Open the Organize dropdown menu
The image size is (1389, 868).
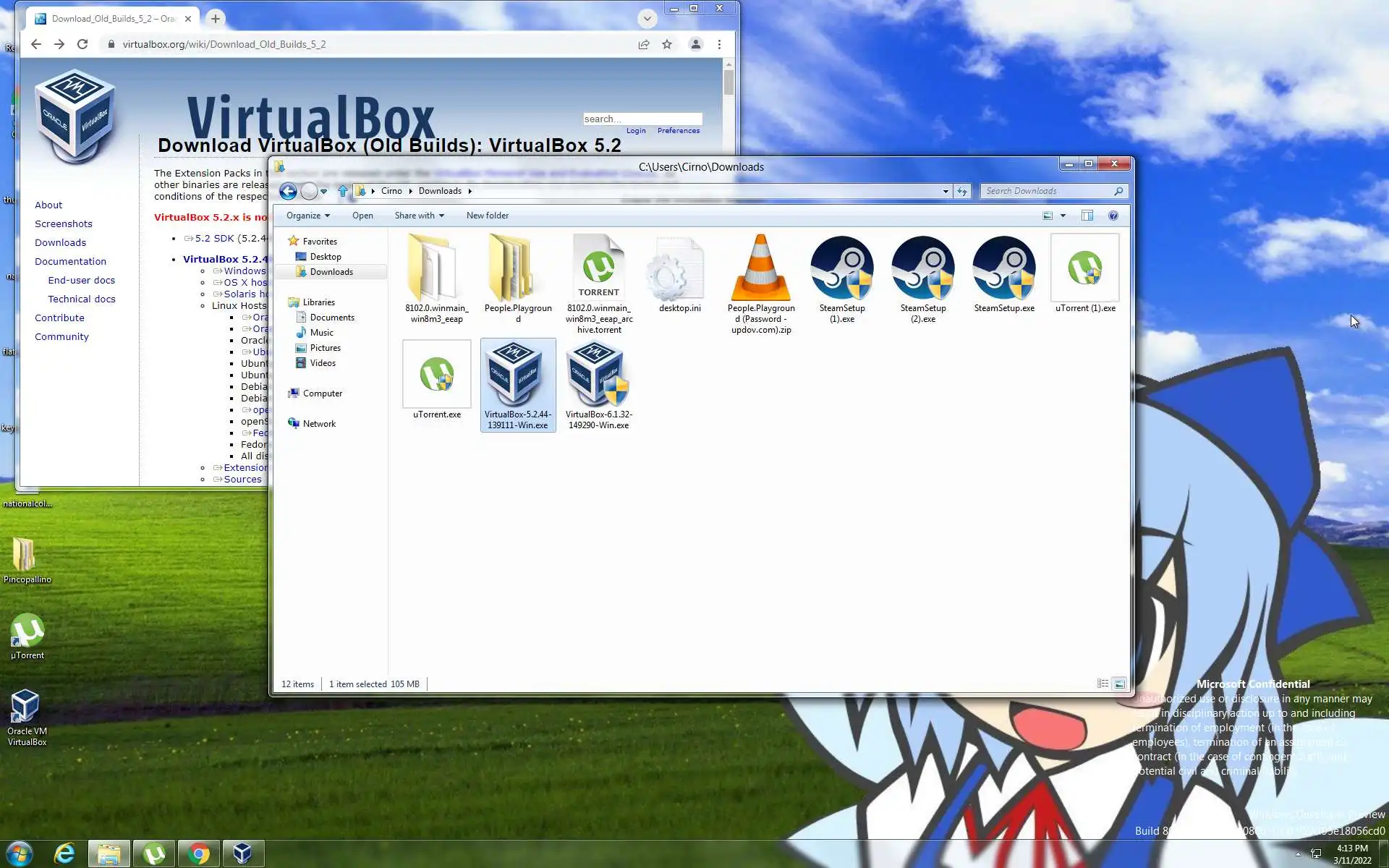point(307,216)
